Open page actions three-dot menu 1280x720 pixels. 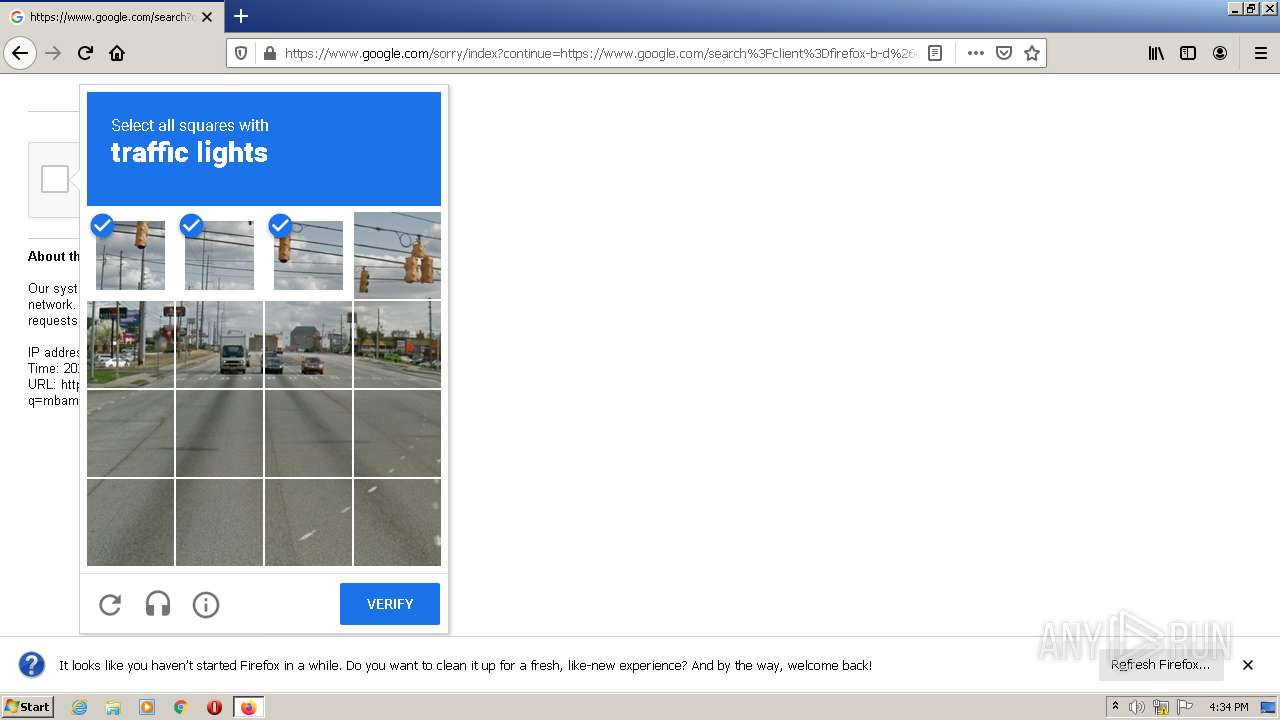(976, 53)
